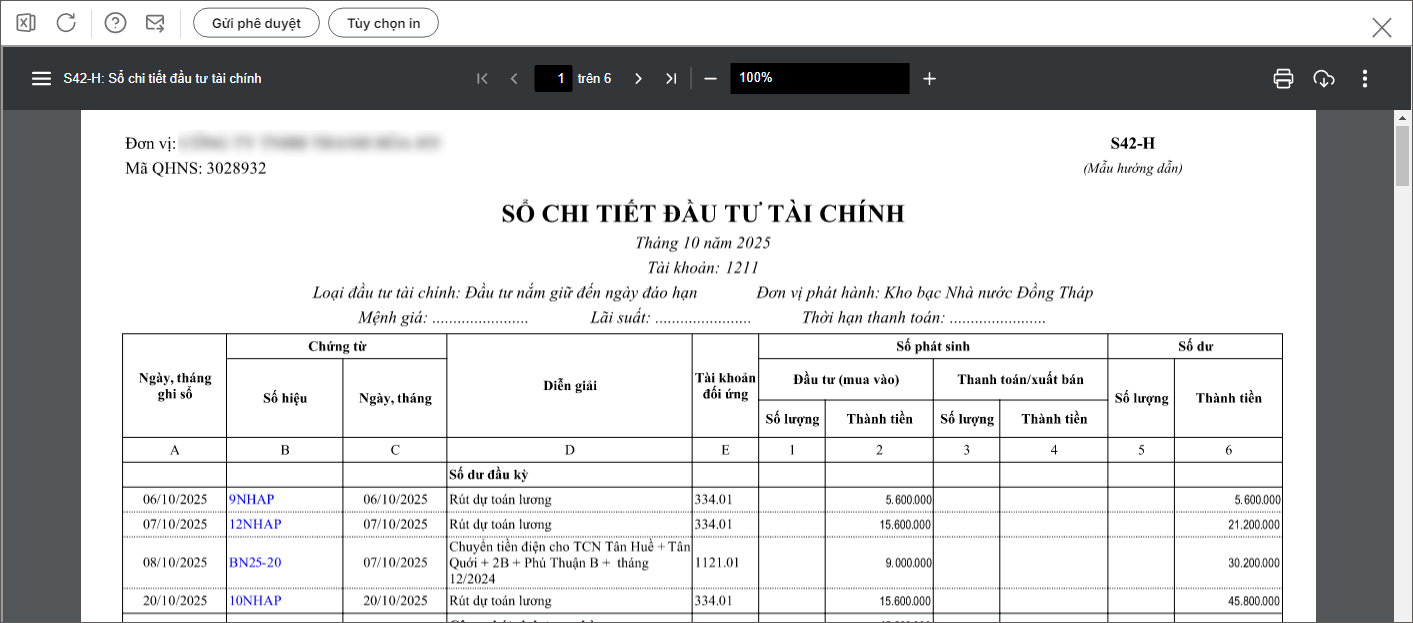Open more options three-dot menu

click(x=1365, y=78)
